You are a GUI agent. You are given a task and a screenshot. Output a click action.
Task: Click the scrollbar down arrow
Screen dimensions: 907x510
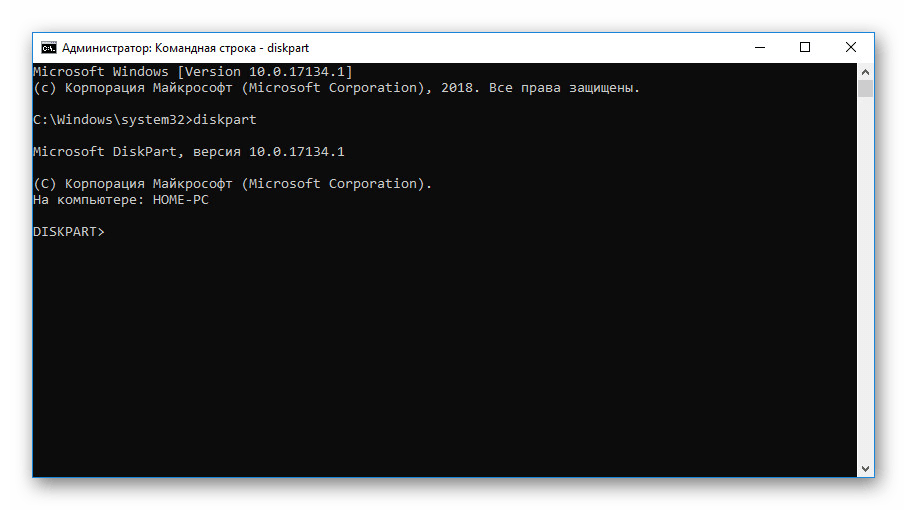point(865,469)
